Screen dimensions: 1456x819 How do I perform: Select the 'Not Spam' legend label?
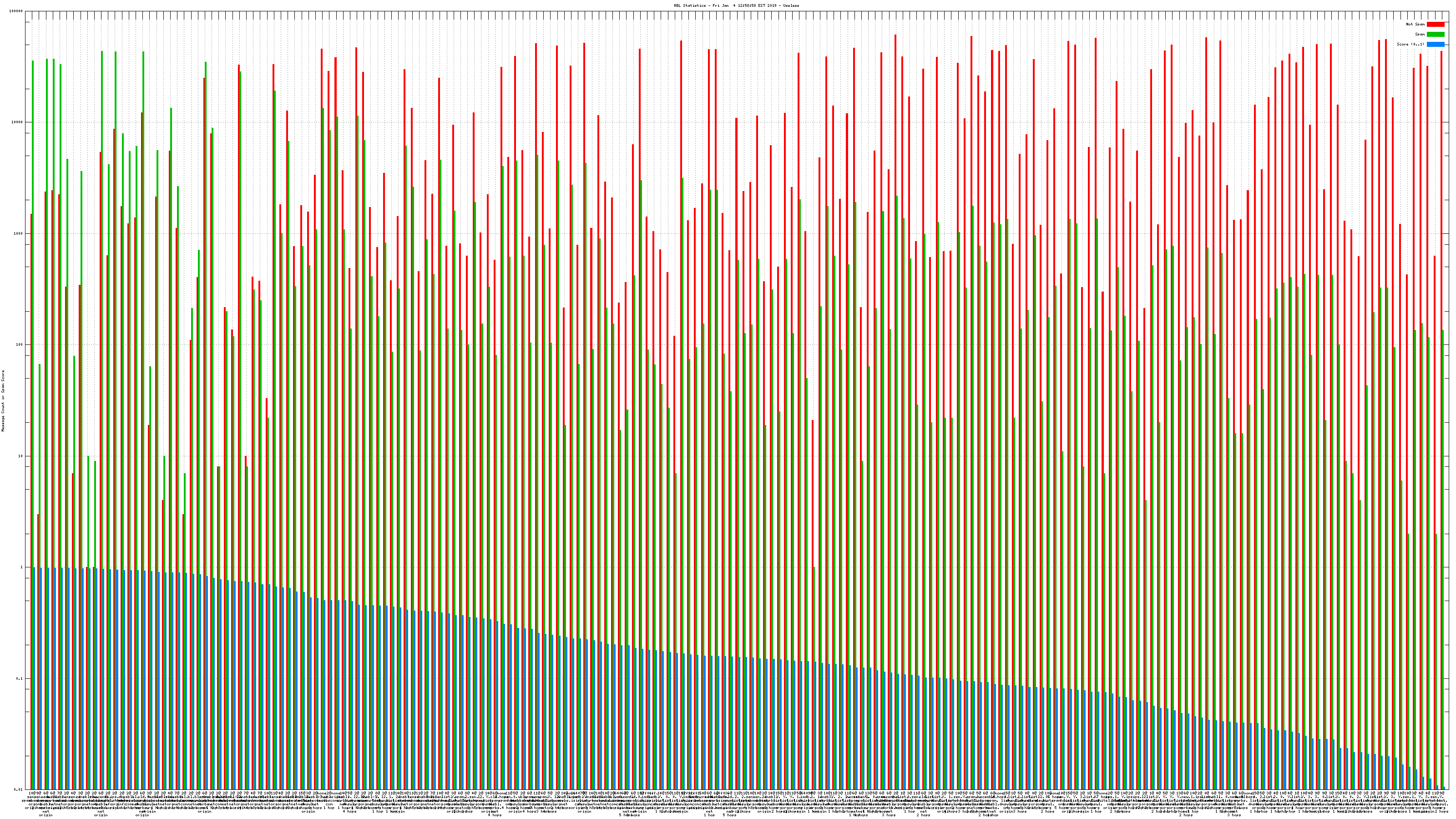[x=1416, y=24]
